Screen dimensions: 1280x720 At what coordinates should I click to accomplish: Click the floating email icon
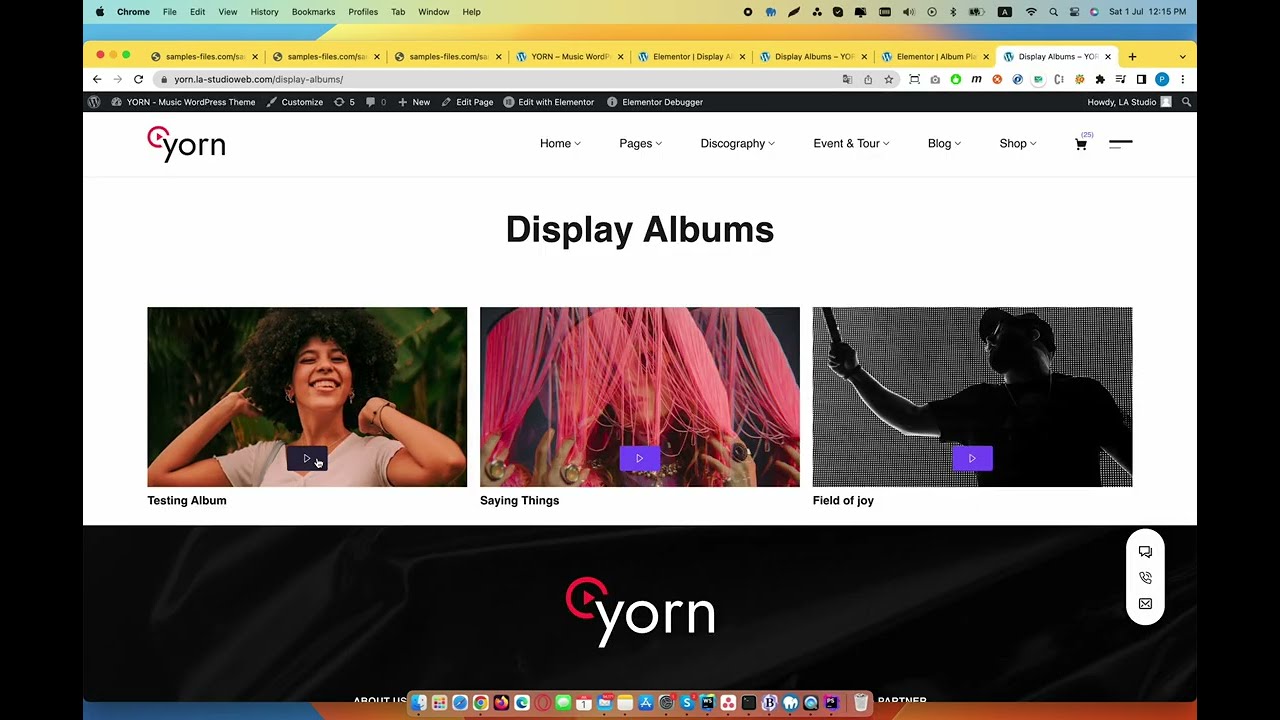point(1145,604)
